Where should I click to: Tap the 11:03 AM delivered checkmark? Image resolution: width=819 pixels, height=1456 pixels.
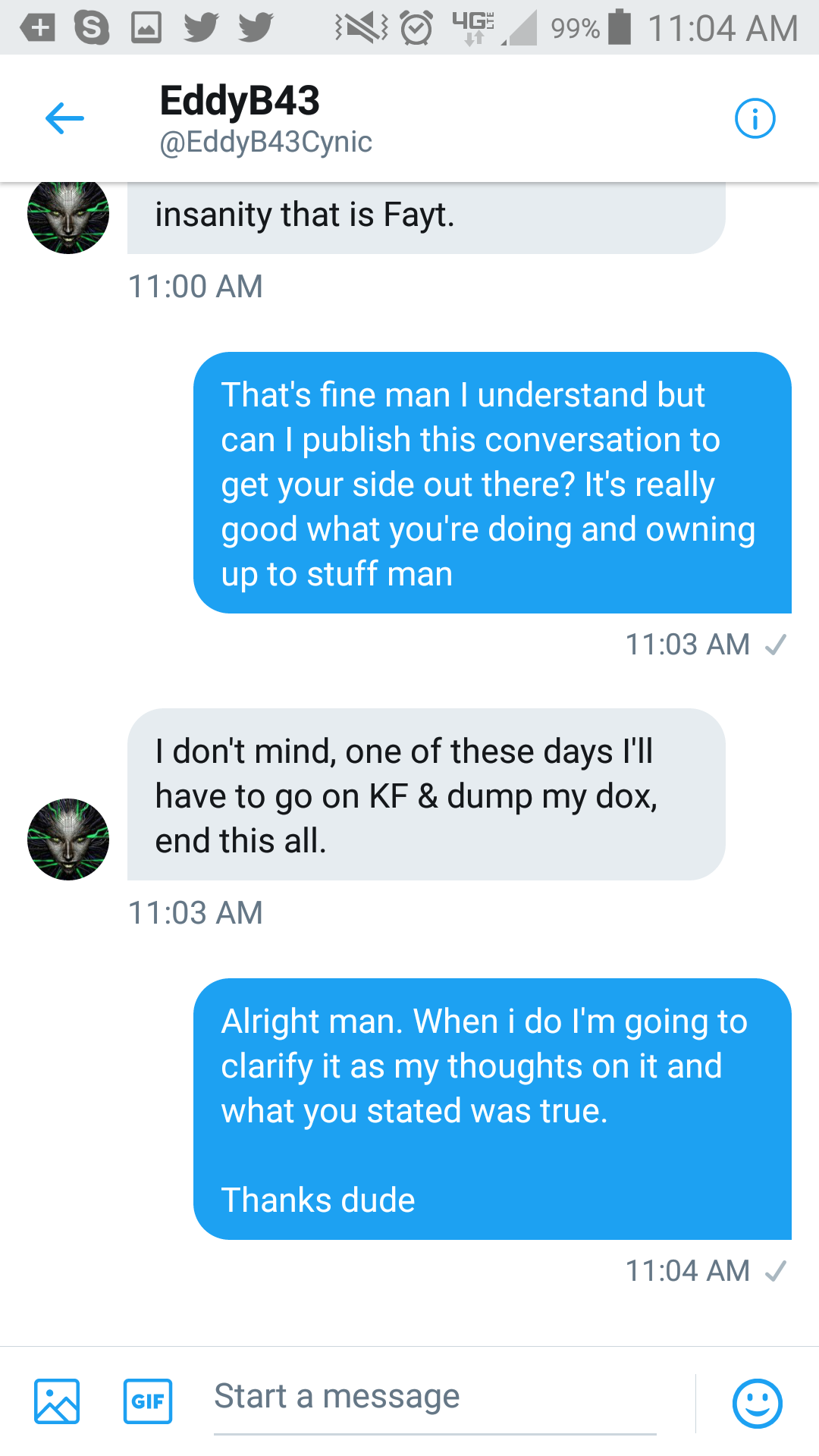775,645
